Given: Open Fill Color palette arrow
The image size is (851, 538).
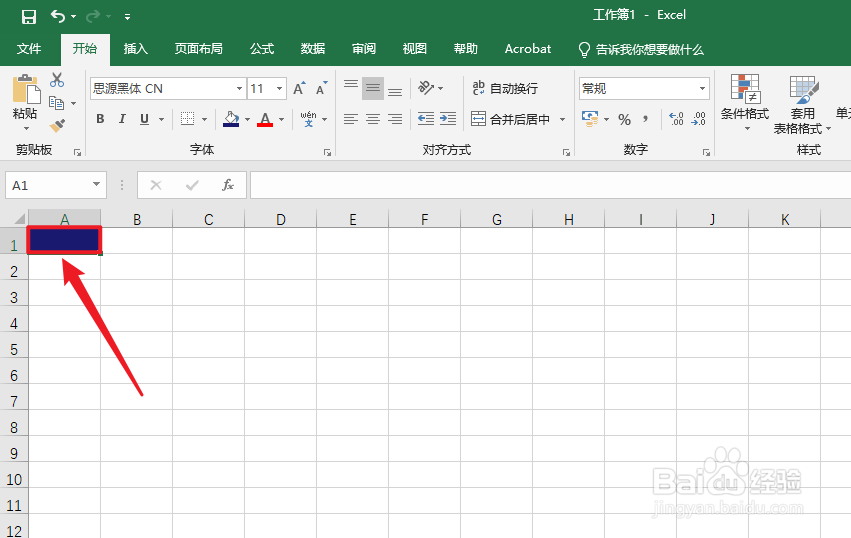Looking at the screenshot, I should tap(247, 119).
